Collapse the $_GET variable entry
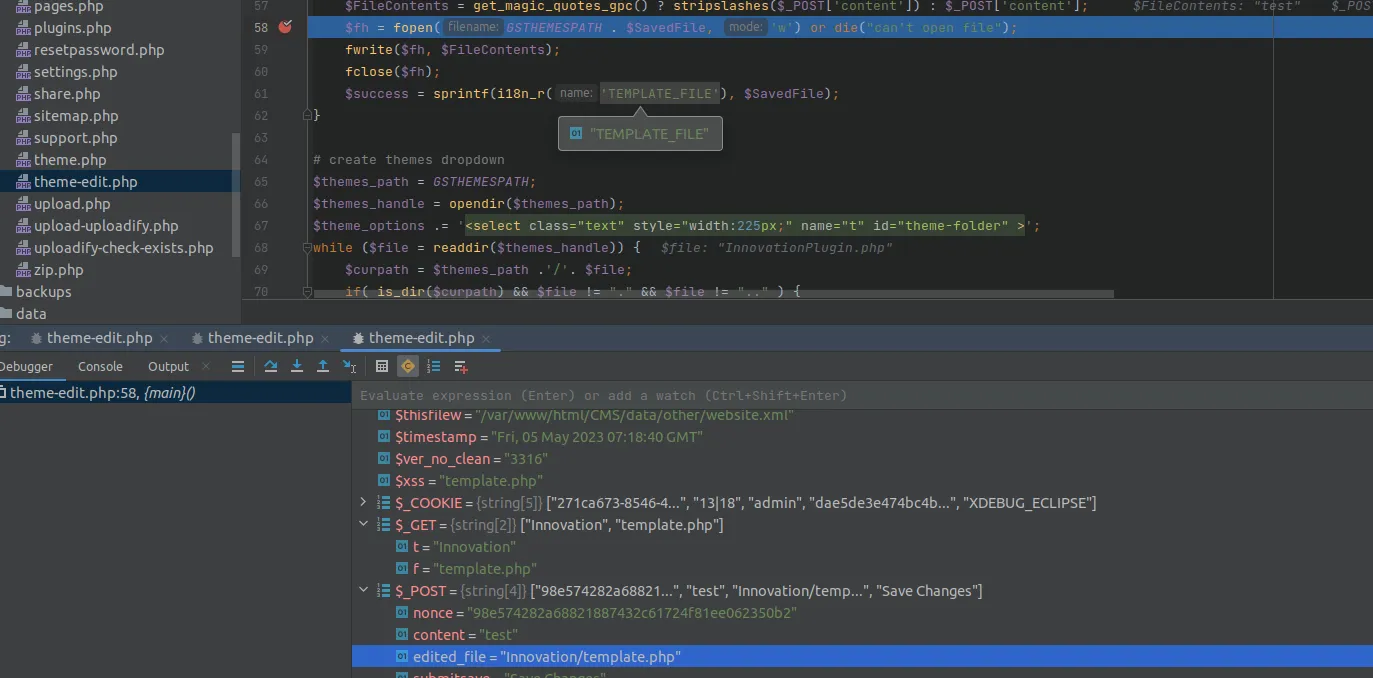This screenshot has height=678, width=1373. click(363, 524)
